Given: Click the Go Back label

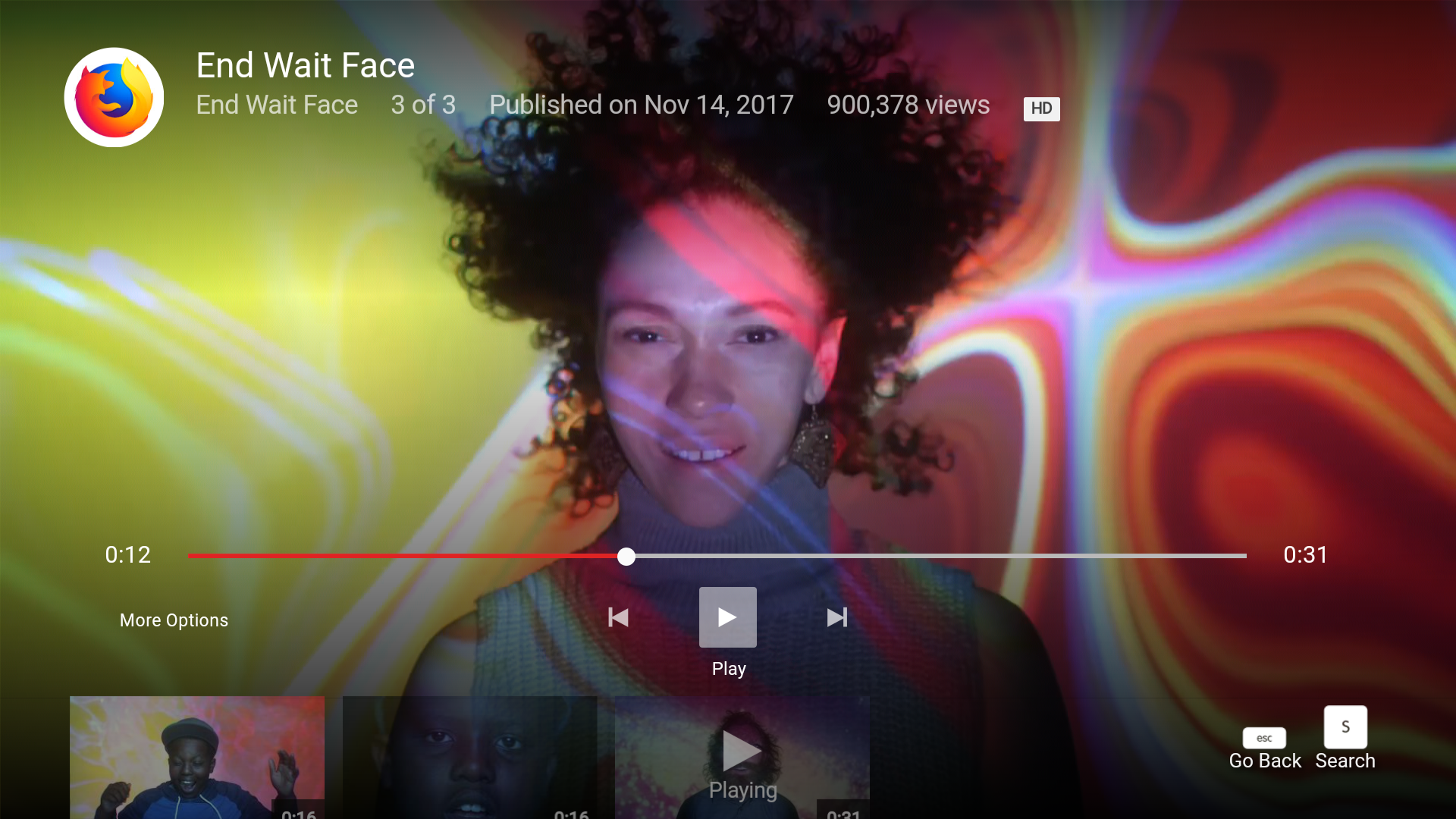Looking at the screenshot, I should coord(1264,761).
